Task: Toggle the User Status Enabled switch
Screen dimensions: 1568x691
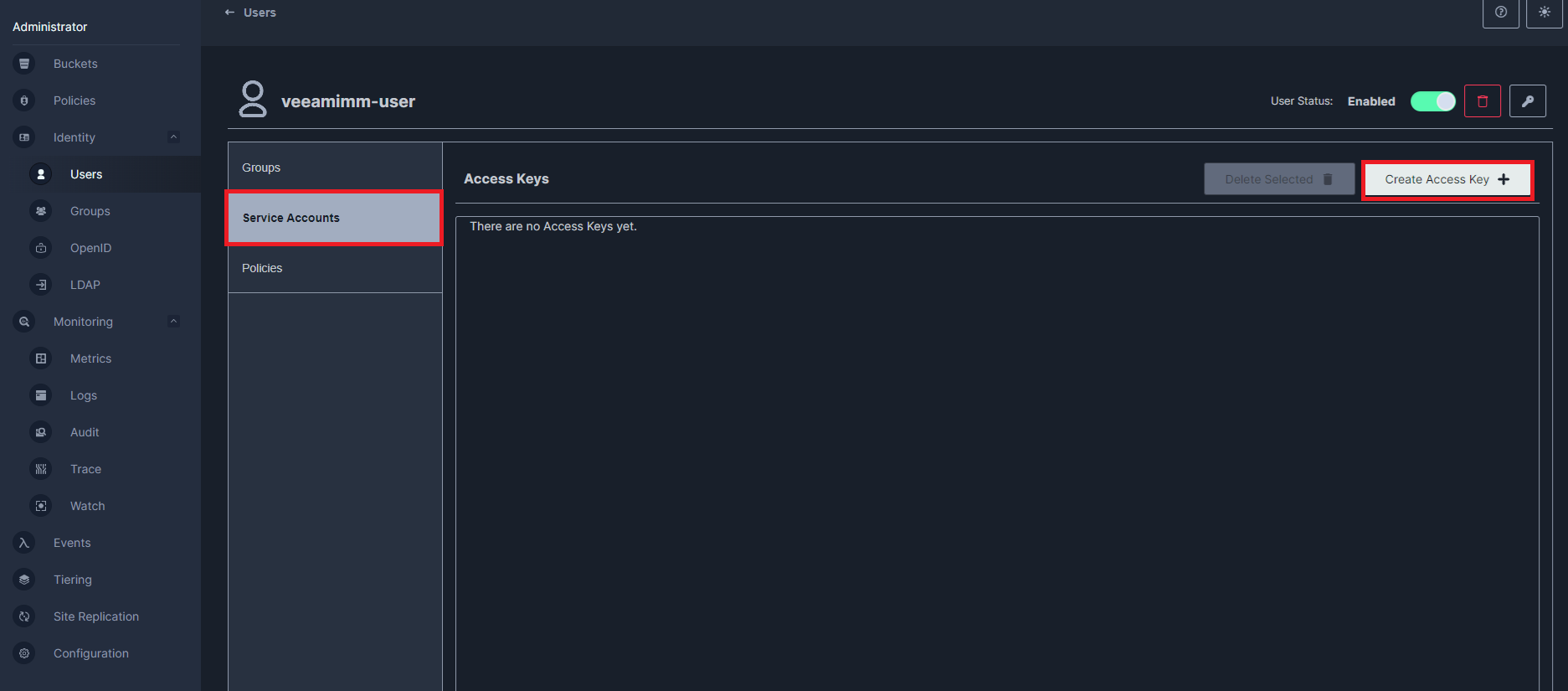Action: coord(1433,101)
